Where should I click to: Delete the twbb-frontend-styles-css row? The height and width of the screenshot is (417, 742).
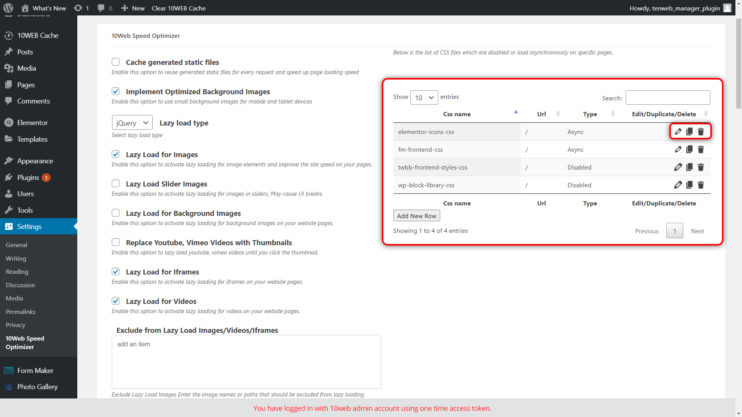tap(701, 167)
